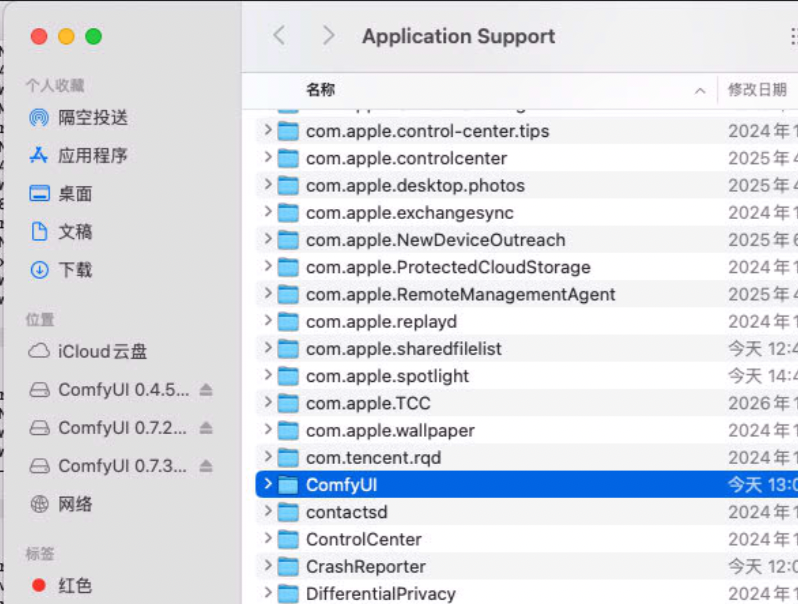Click the forward navigation arrow
This screenshot has height=604, width=798.
[328, 36]
